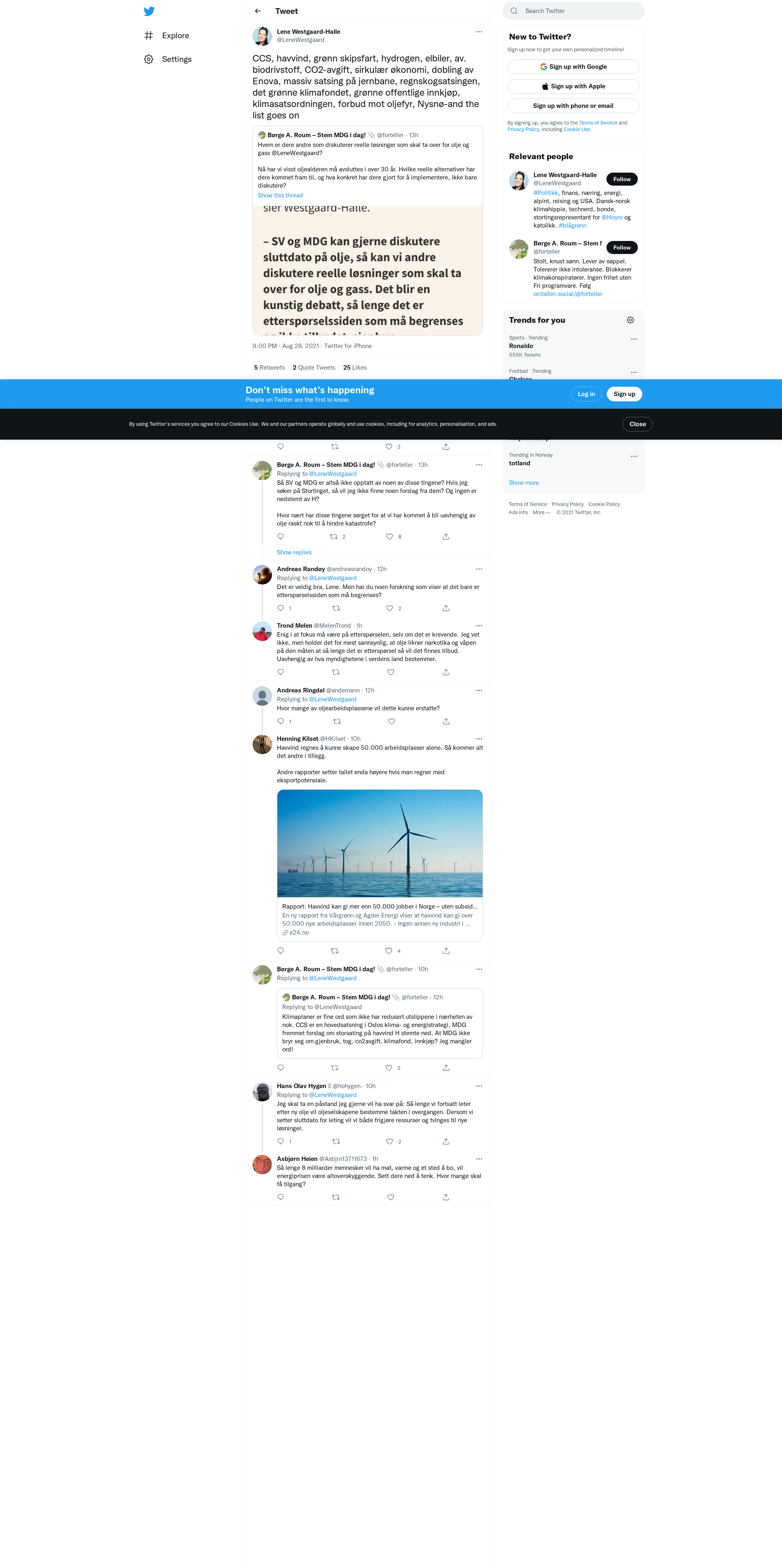Viewport: 782px width, 1568px height.
Task: Like Henning Kilset's tweet with 4 likes
Action: 389,951
